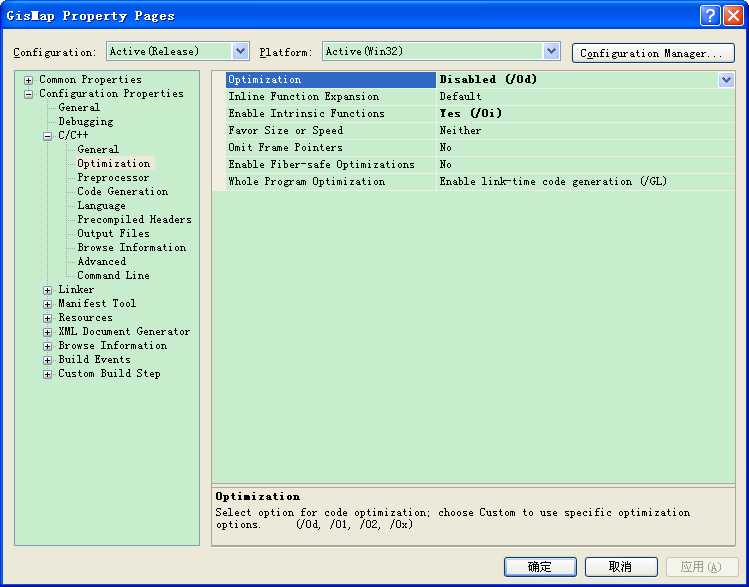Expand the Resources tree node
The width and height of the screenshot is (749, 587).
(47, 318)
